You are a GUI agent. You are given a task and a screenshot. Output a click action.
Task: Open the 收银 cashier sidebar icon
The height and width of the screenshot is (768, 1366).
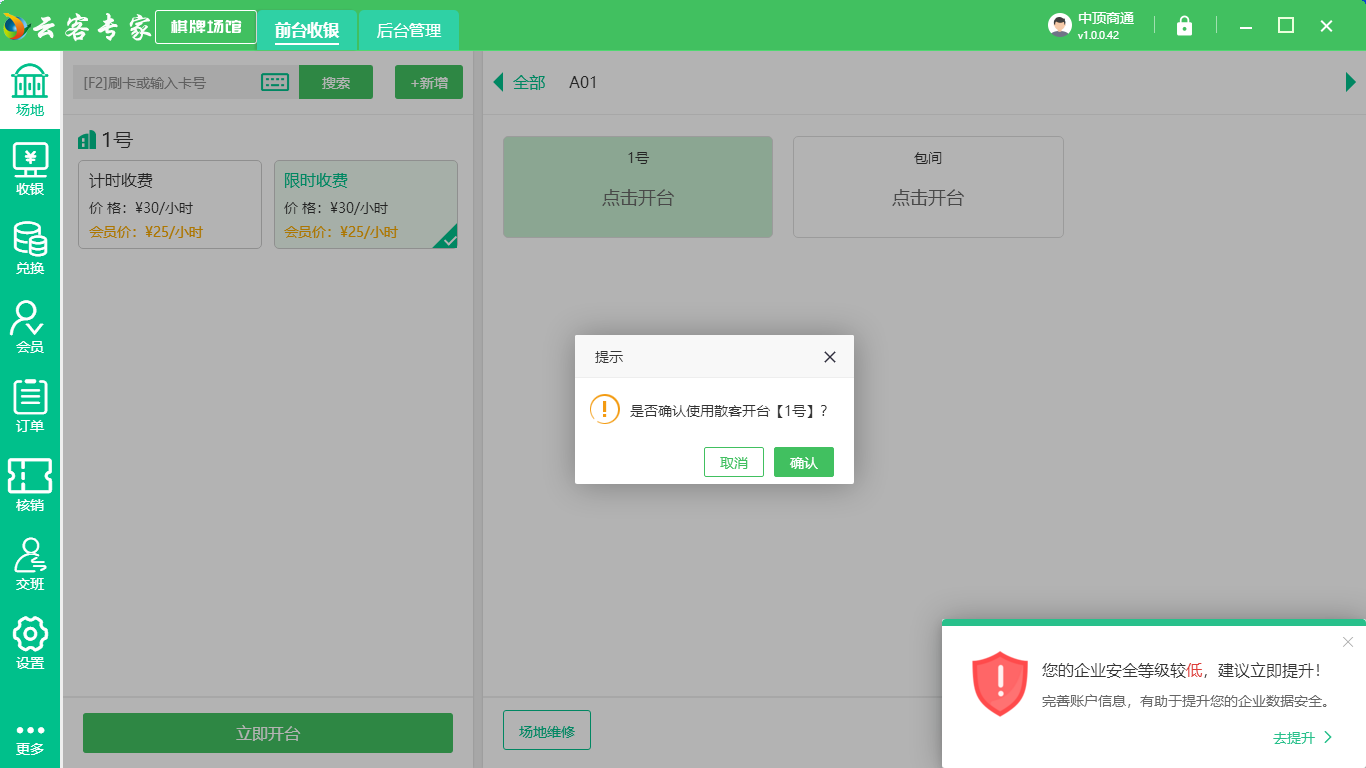[x=30, y=169]
